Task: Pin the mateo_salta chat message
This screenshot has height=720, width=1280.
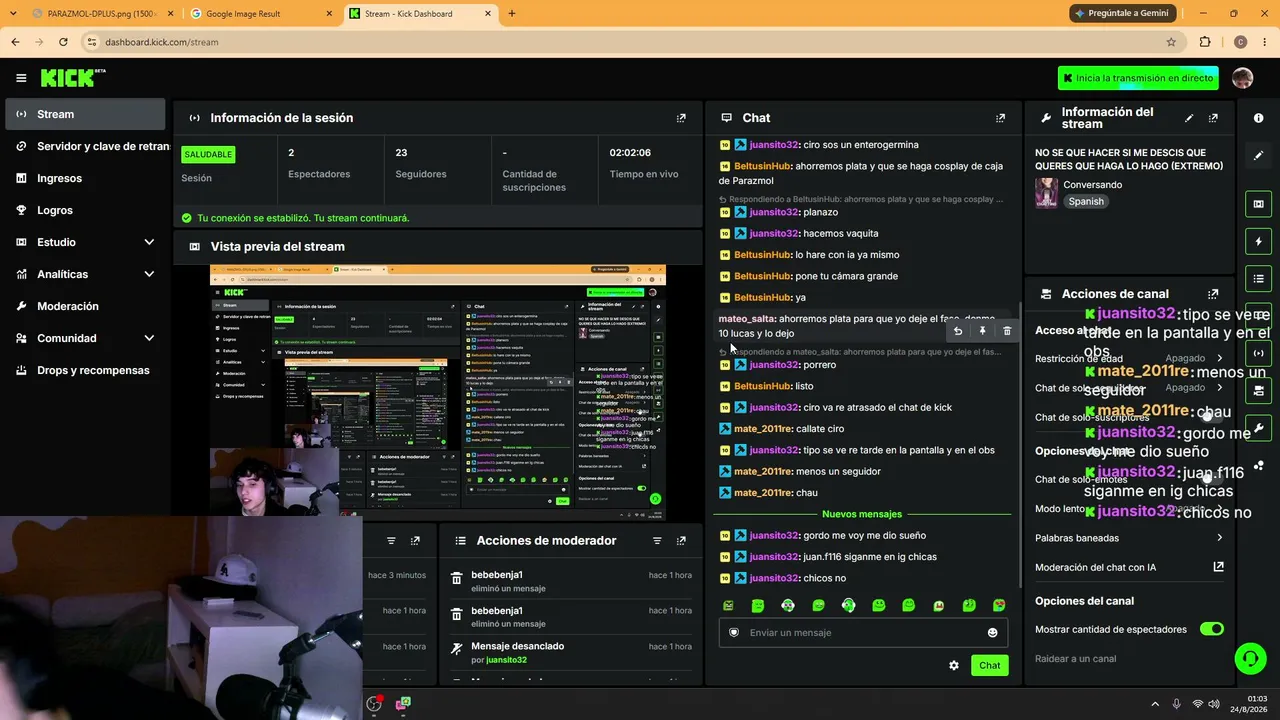Action: 982,331
